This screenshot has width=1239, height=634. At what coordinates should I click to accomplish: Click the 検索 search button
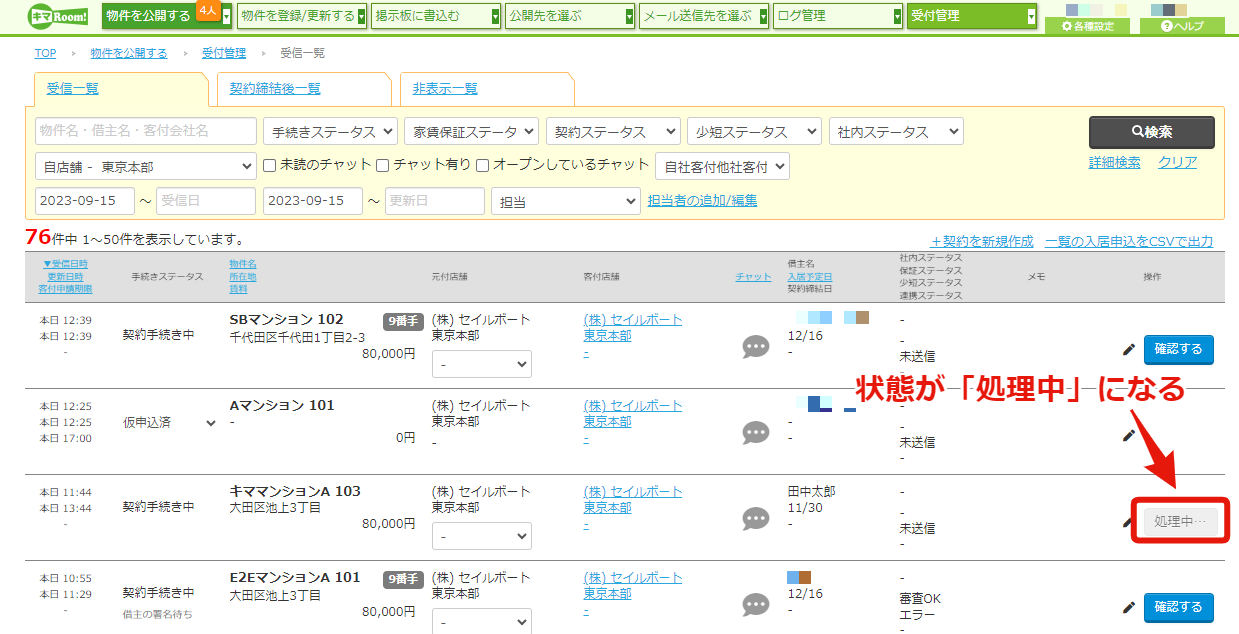[x=1152, y=132]
